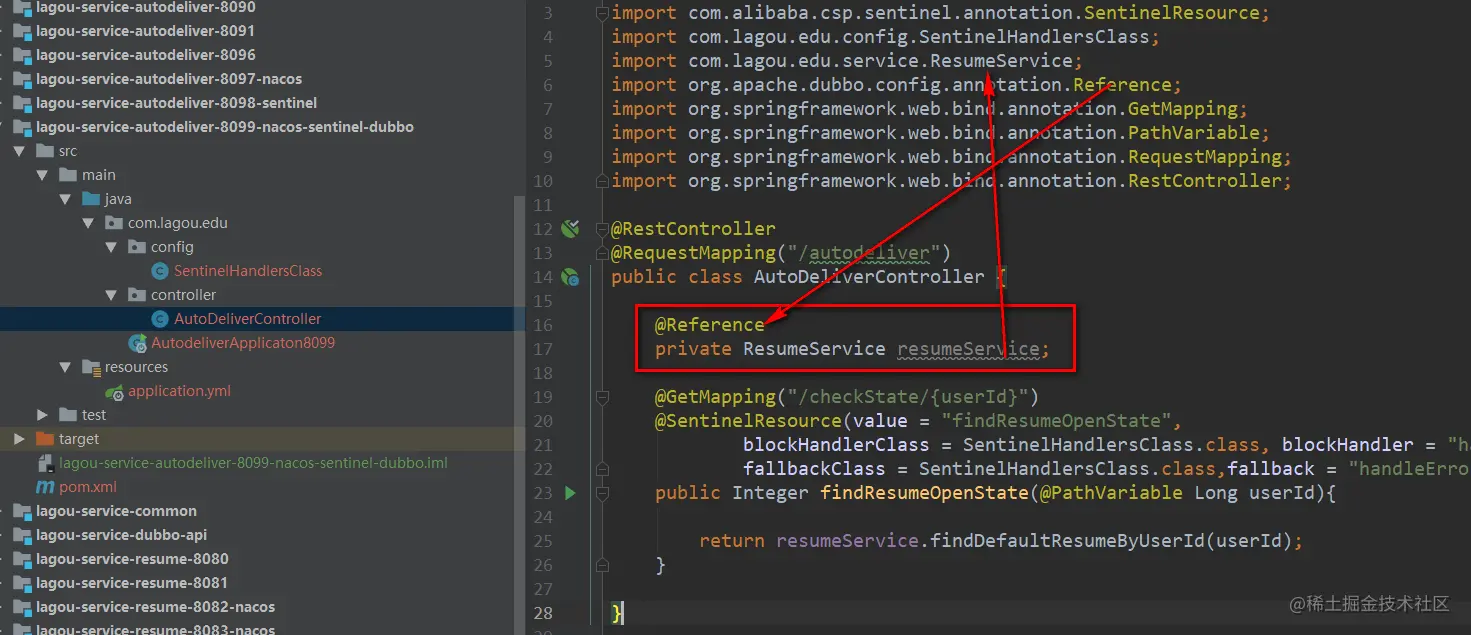The width and height of the screenshot is (1471, 635).
Task: Click the application.yml file icon
Action: [x=114, y=391]
